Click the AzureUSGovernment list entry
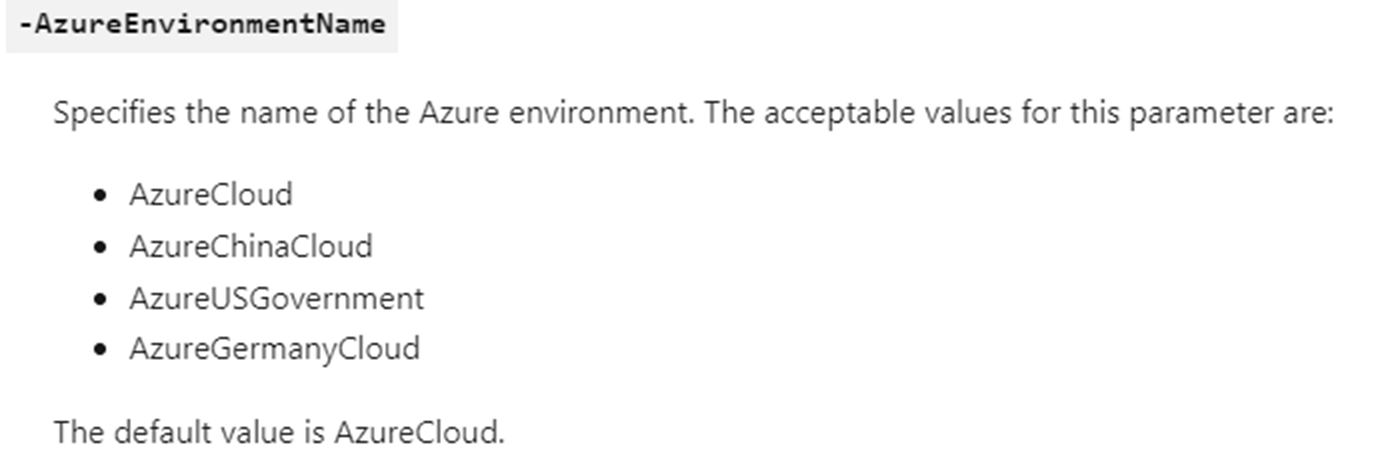The height and width of the screenshot is (464, 1382). pyautogui.click(x=276, y=298)
